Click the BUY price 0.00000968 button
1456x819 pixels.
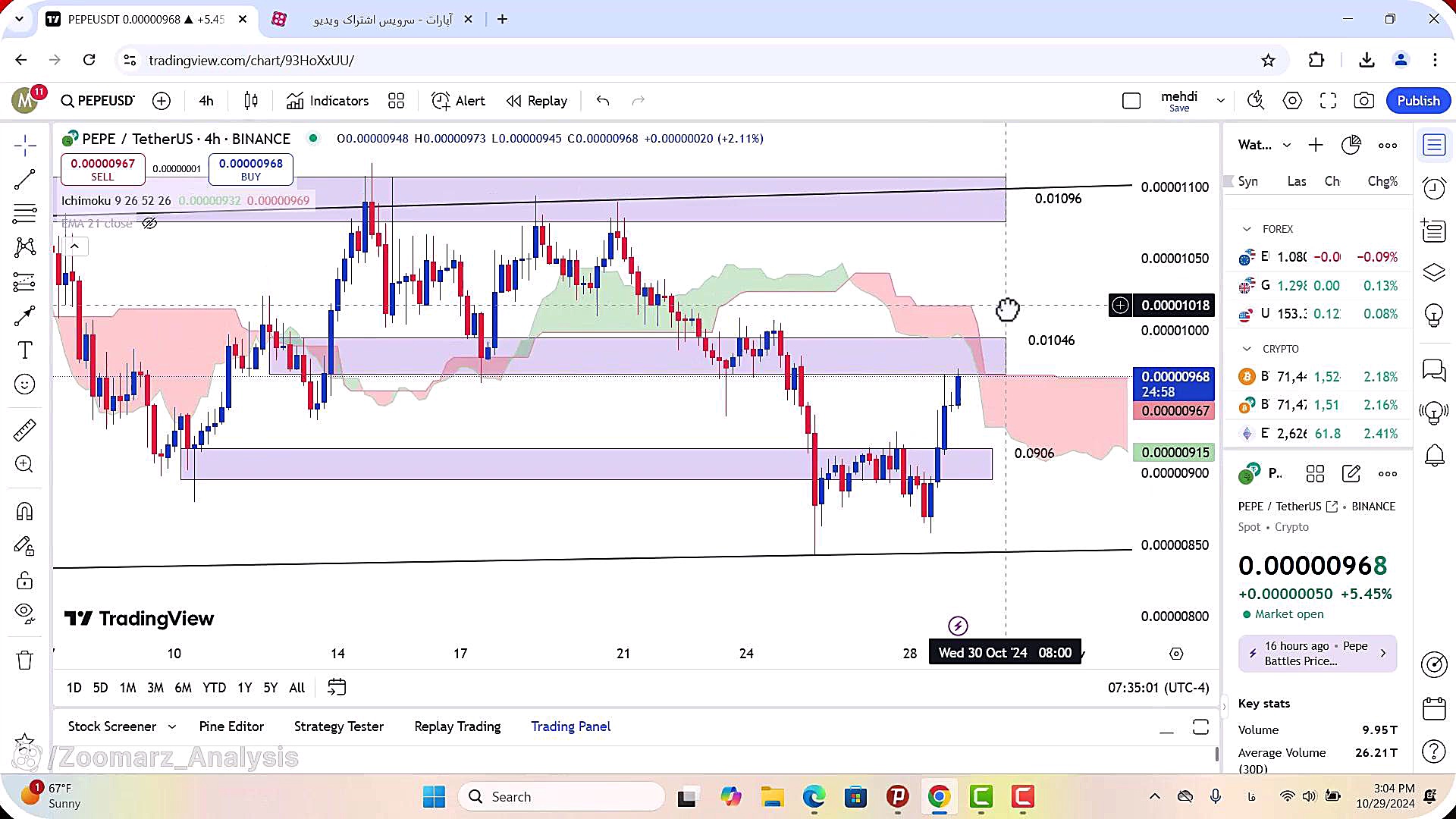point(251,169)
